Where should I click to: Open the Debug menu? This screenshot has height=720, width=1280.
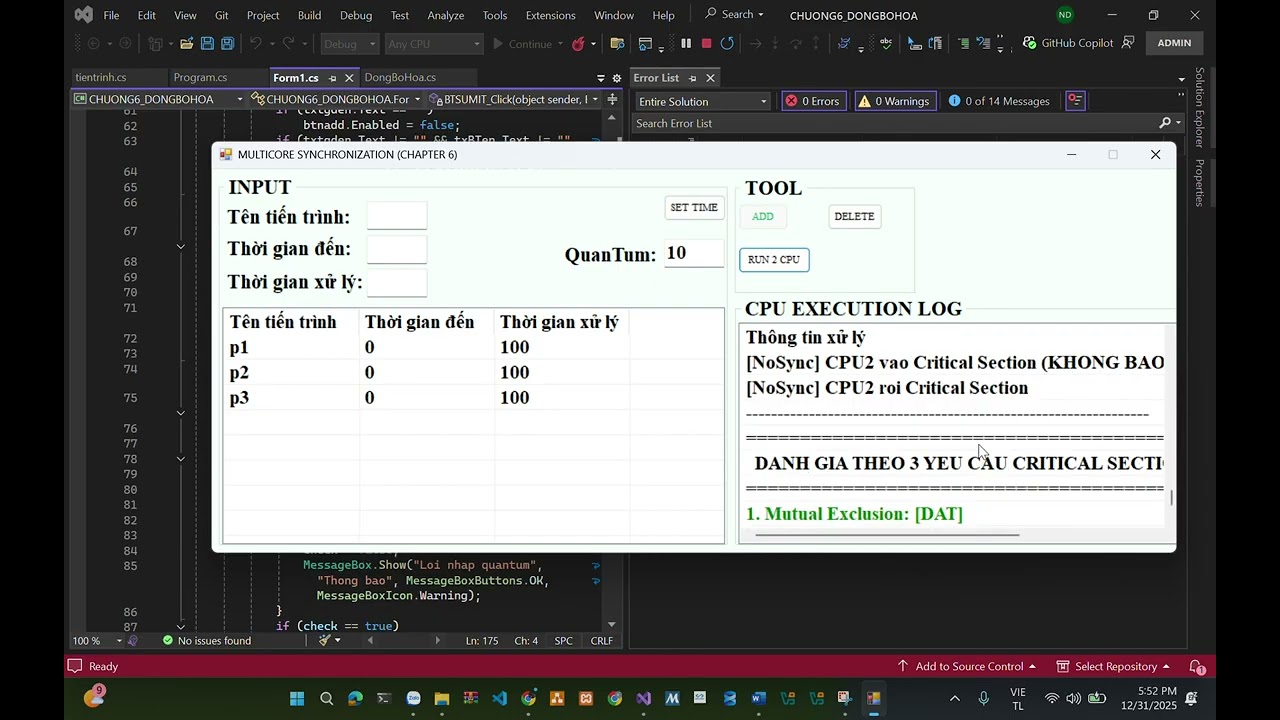356,15
